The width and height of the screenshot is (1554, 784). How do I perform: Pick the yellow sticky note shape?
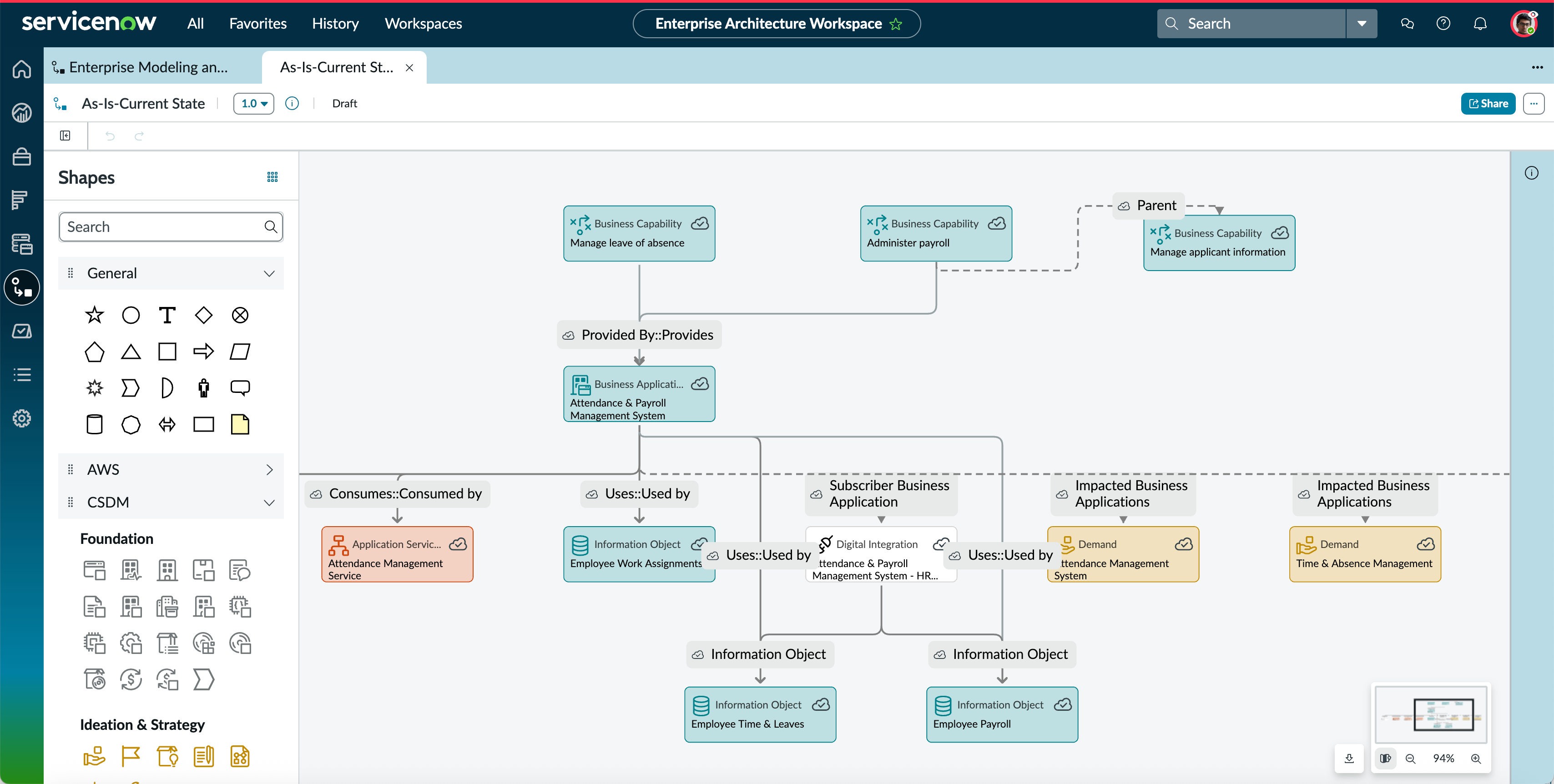[x=240, y=424]
